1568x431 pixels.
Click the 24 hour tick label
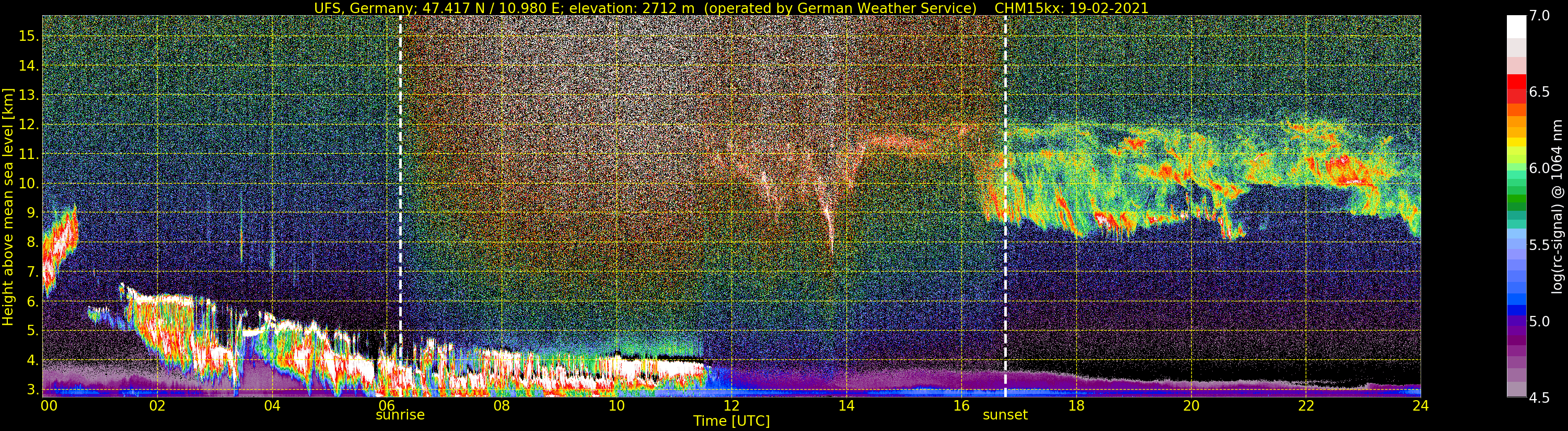[1420, 405]
